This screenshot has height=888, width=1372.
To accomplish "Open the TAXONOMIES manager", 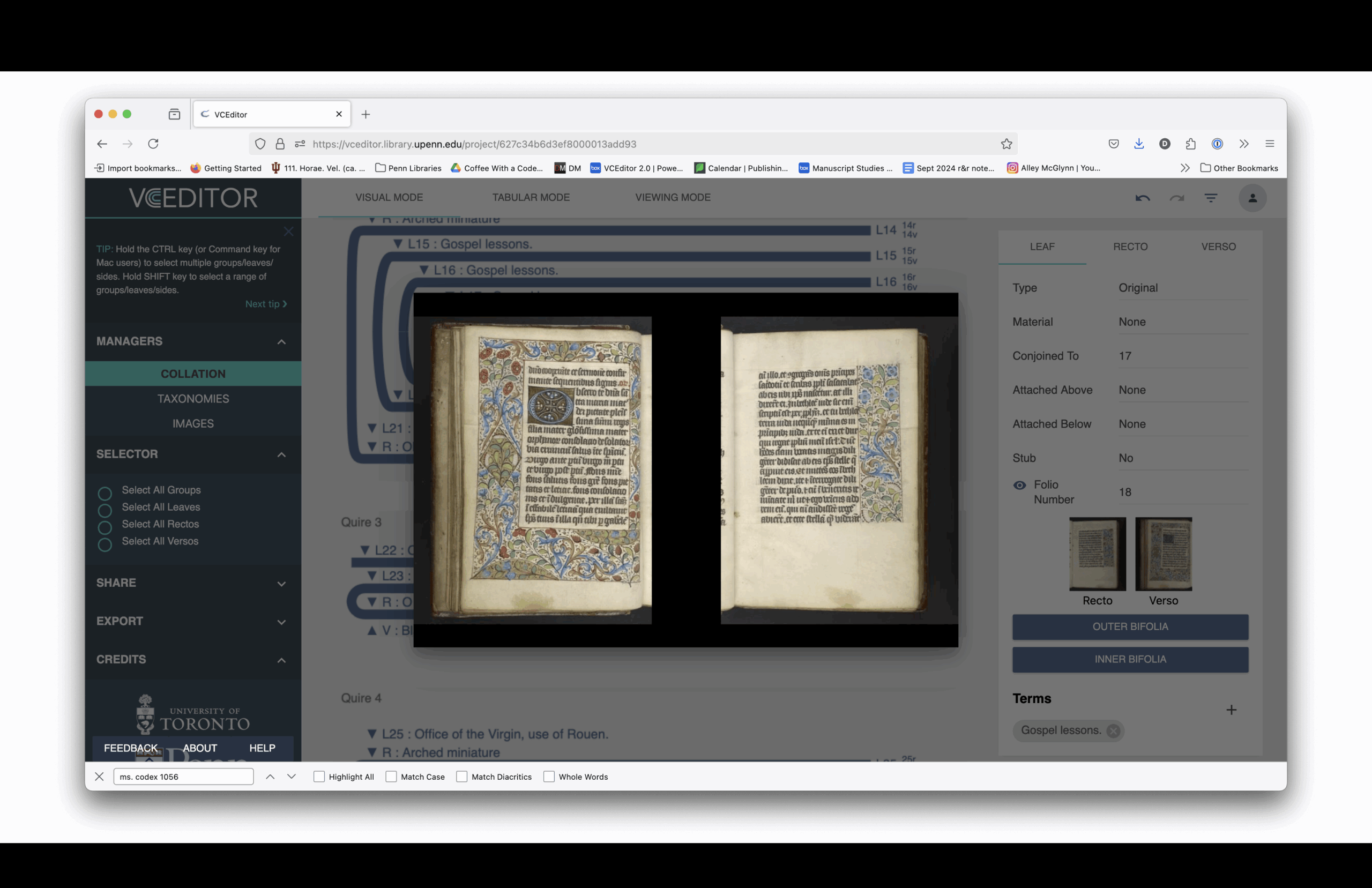I will click(193, 399).
